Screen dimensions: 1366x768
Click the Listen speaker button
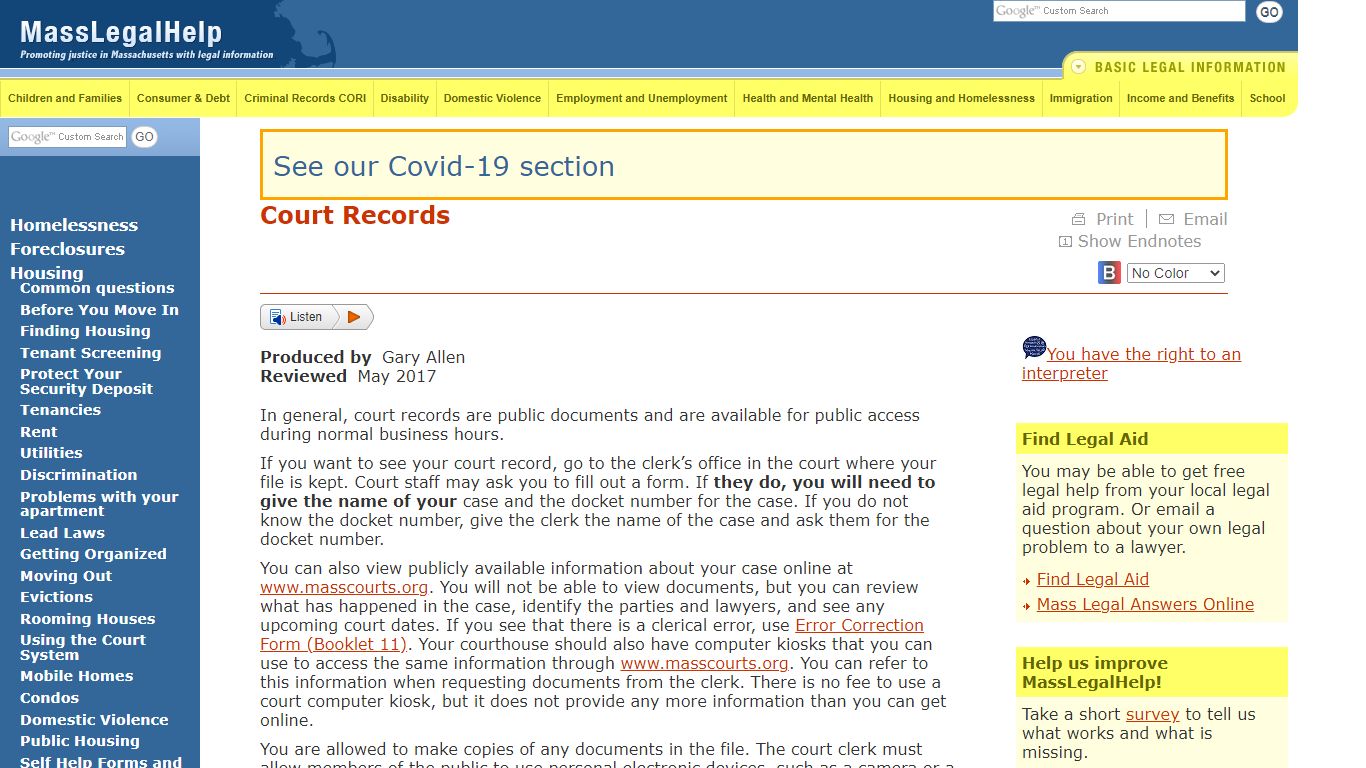[296, 317]
